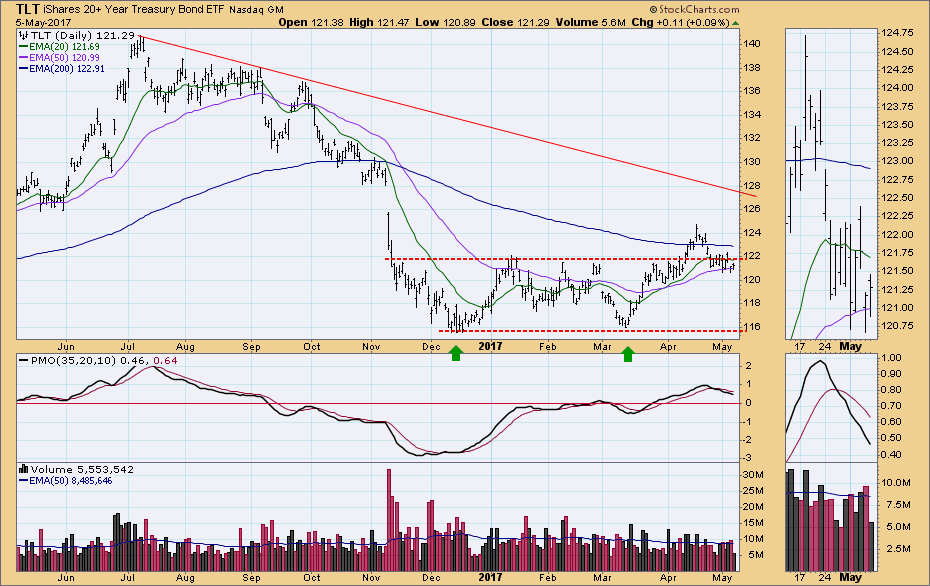Image resolution: width=930 pixels, height=586 pixels.
Task: Click the volume EMA(50) 8,485,646 label
Action: (65, 480)
